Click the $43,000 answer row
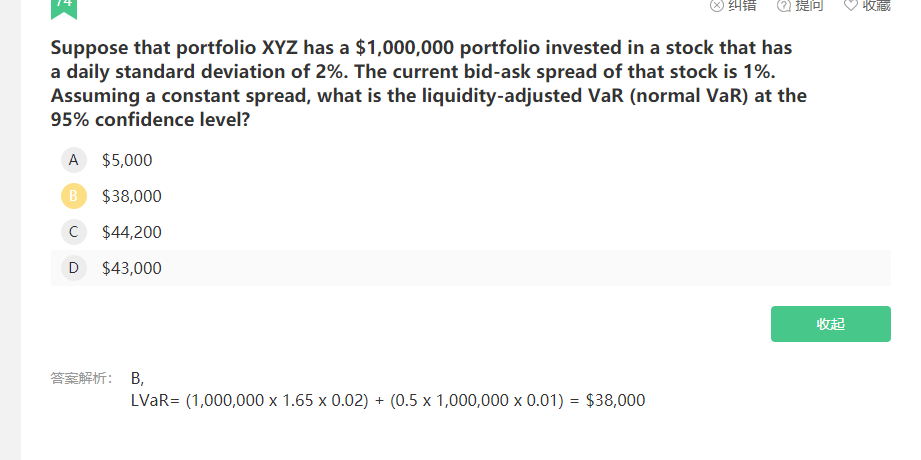 (470, 268)
